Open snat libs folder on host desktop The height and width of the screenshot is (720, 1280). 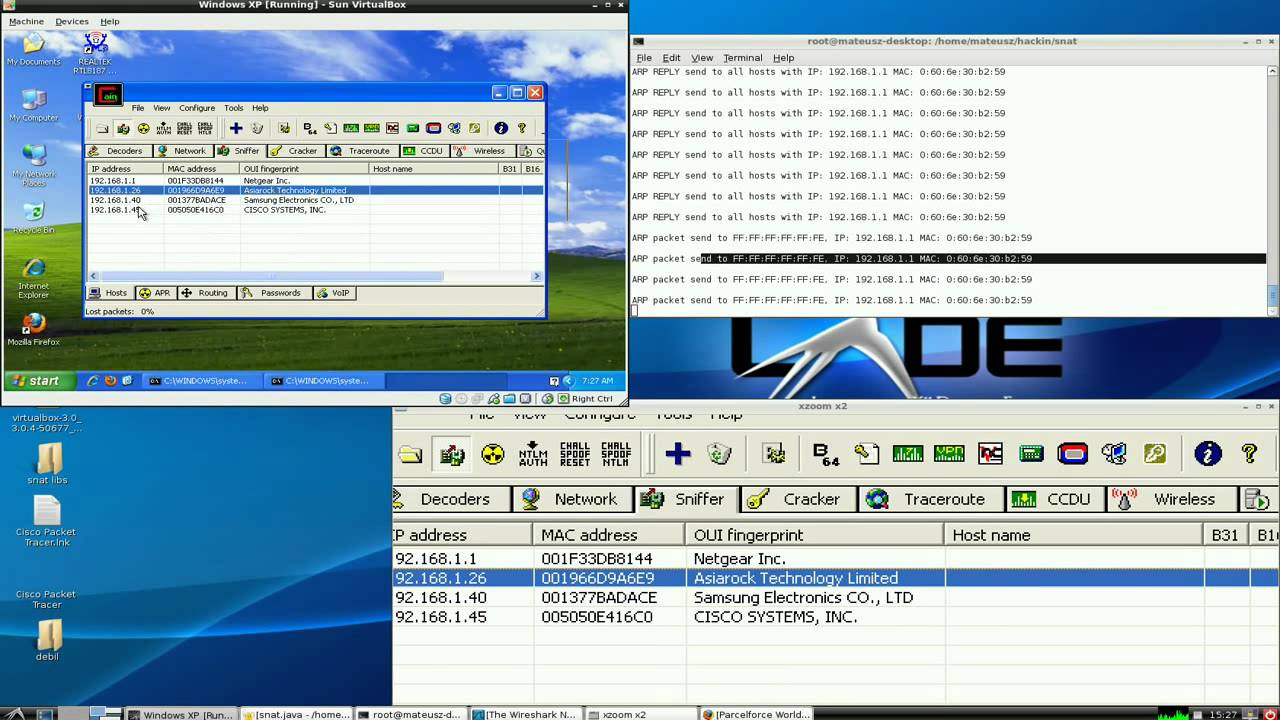(x=47, y=464)
